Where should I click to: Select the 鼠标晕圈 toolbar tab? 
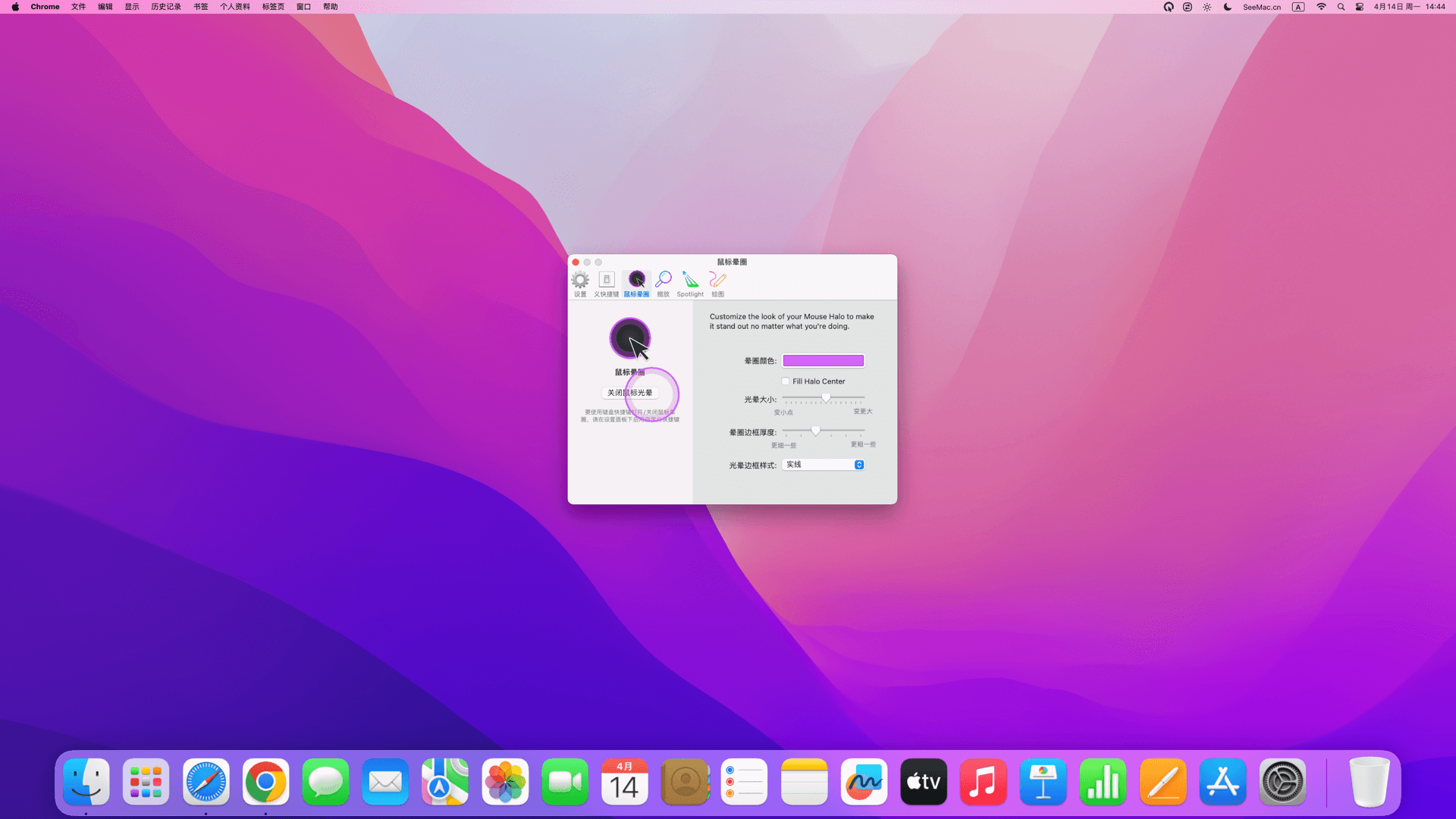pos(636,284)
